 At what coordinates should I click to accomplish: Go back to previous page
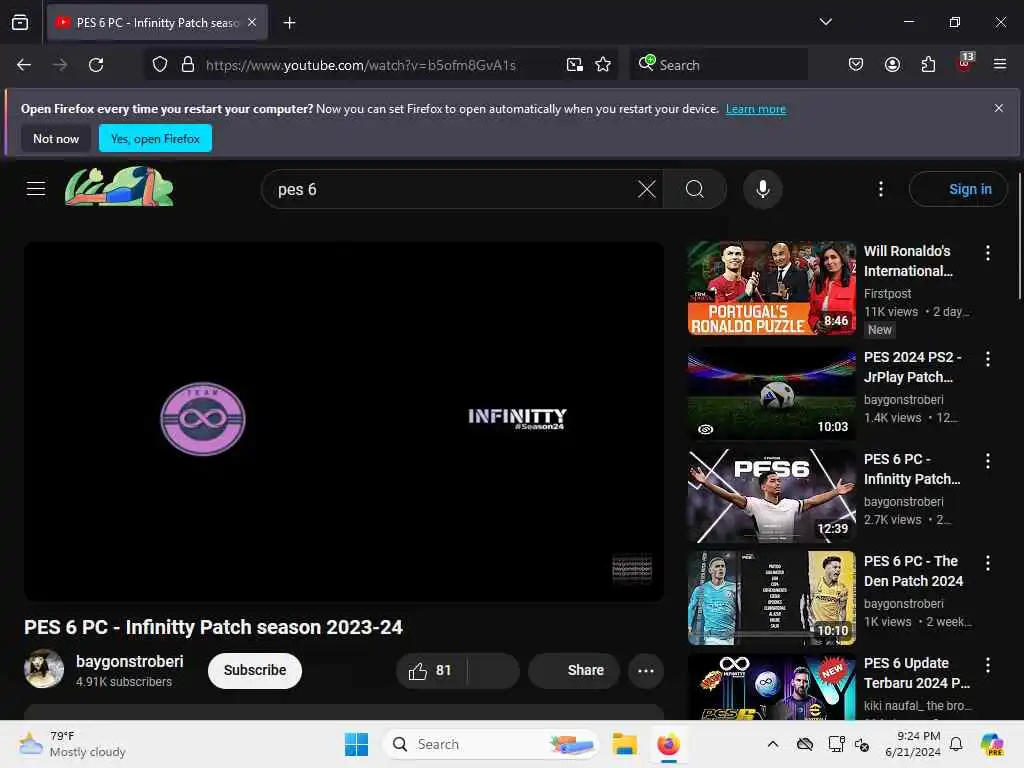[24, 65]
